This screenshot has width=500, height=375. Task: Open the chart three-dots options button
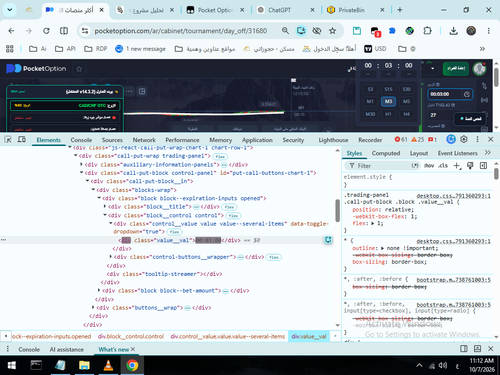coord(129,91)
